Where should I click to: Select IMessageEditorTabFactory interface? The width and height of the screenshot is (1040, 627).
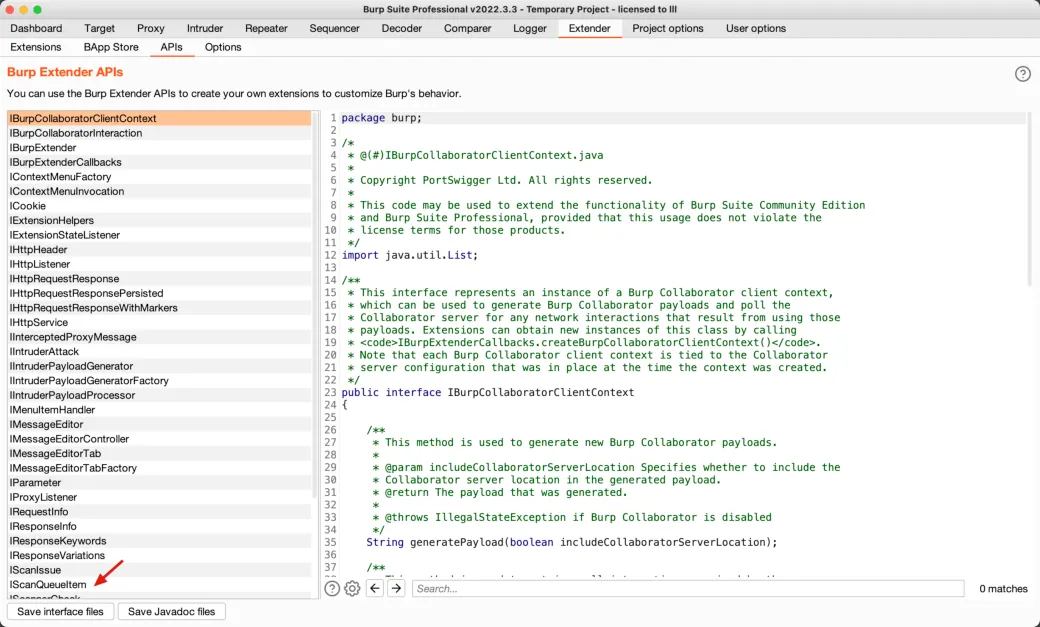(159, 468)
